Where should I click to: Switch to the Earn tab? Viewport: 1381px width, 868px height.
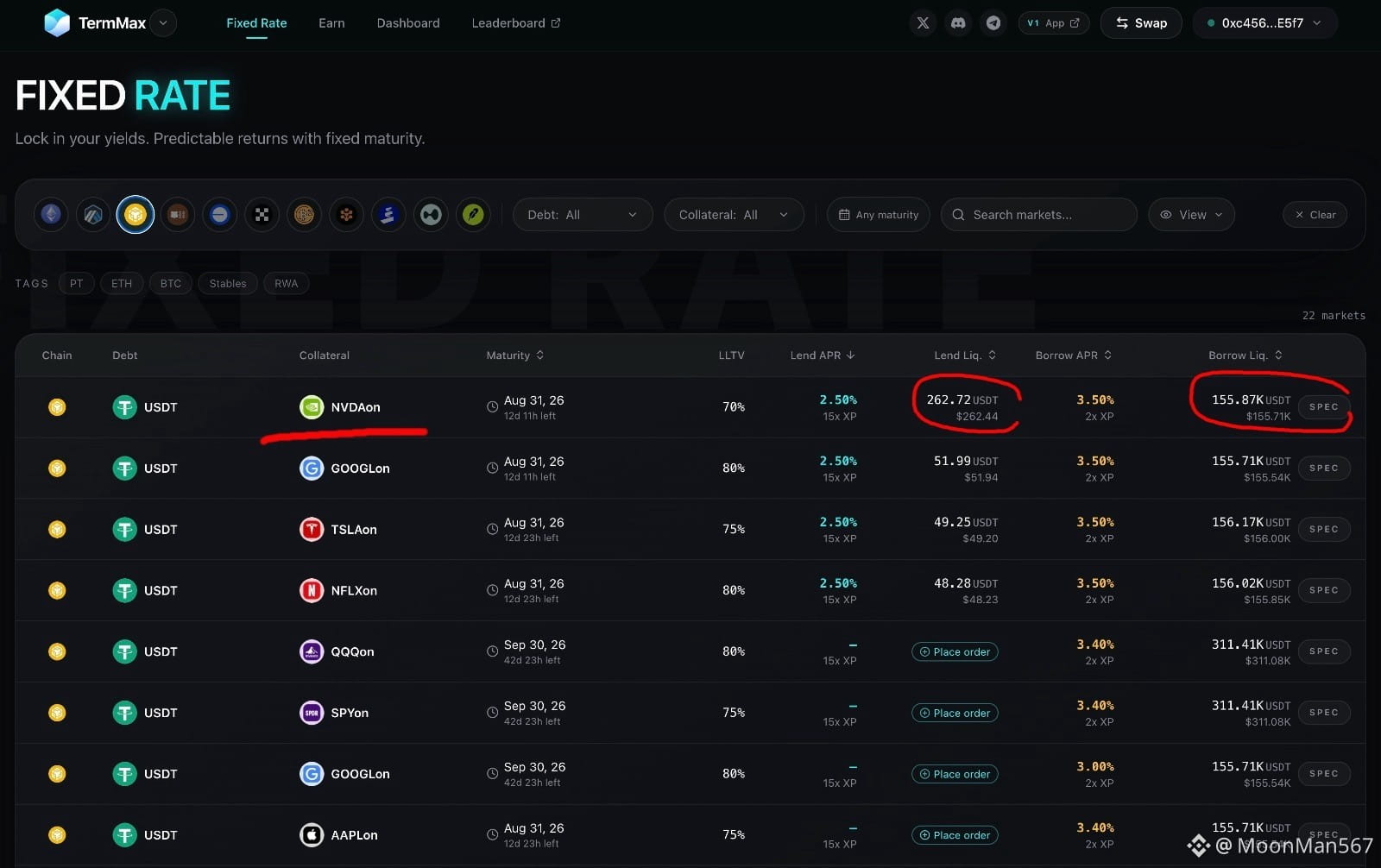331,23
